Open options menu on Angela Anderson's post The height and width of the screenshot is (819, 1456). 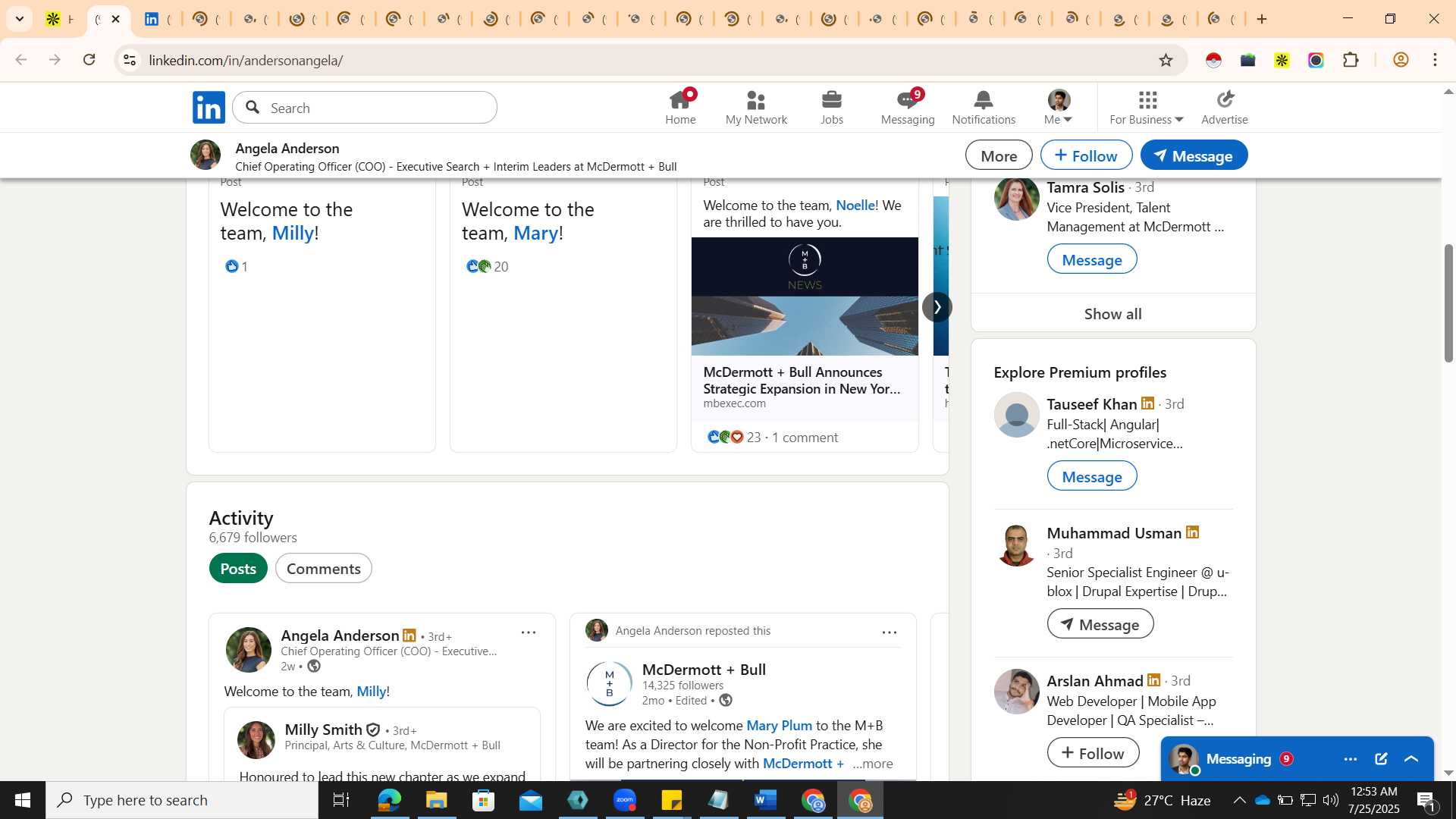point(529,632)
